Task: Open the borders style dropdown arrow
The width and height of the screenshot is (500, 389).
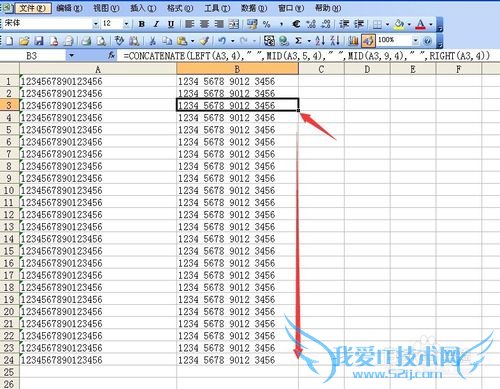Action: [x=387, y=24]
